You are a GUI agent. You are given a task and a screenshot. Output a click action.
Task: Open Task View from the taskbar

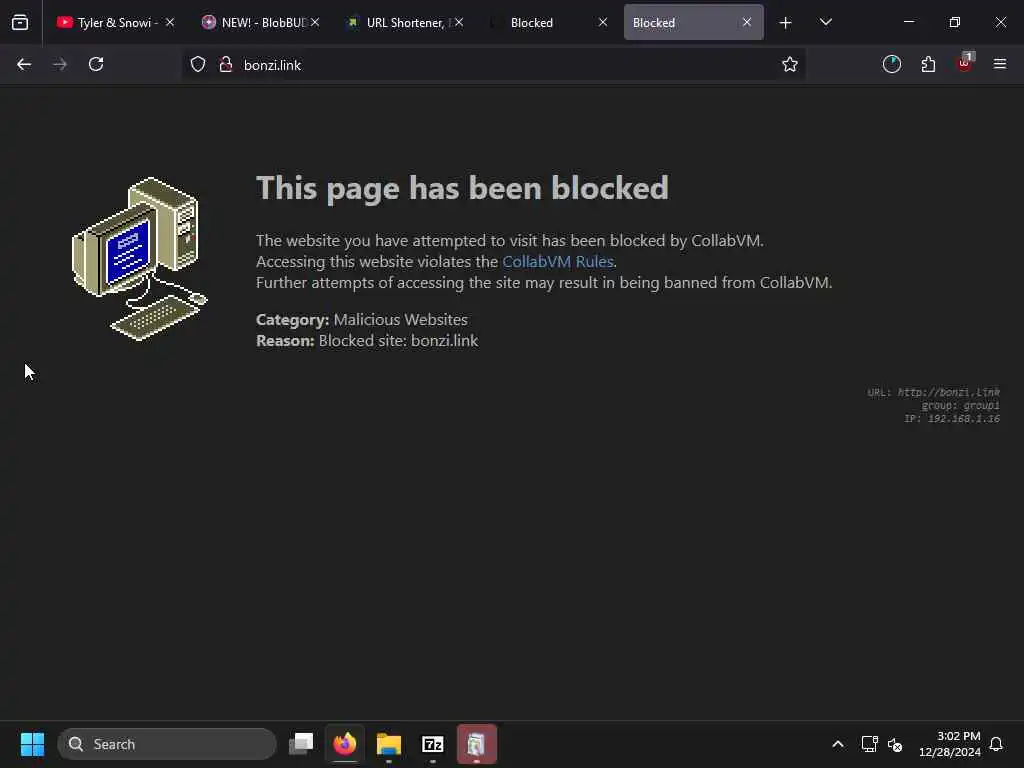click(x=301, y=744)
